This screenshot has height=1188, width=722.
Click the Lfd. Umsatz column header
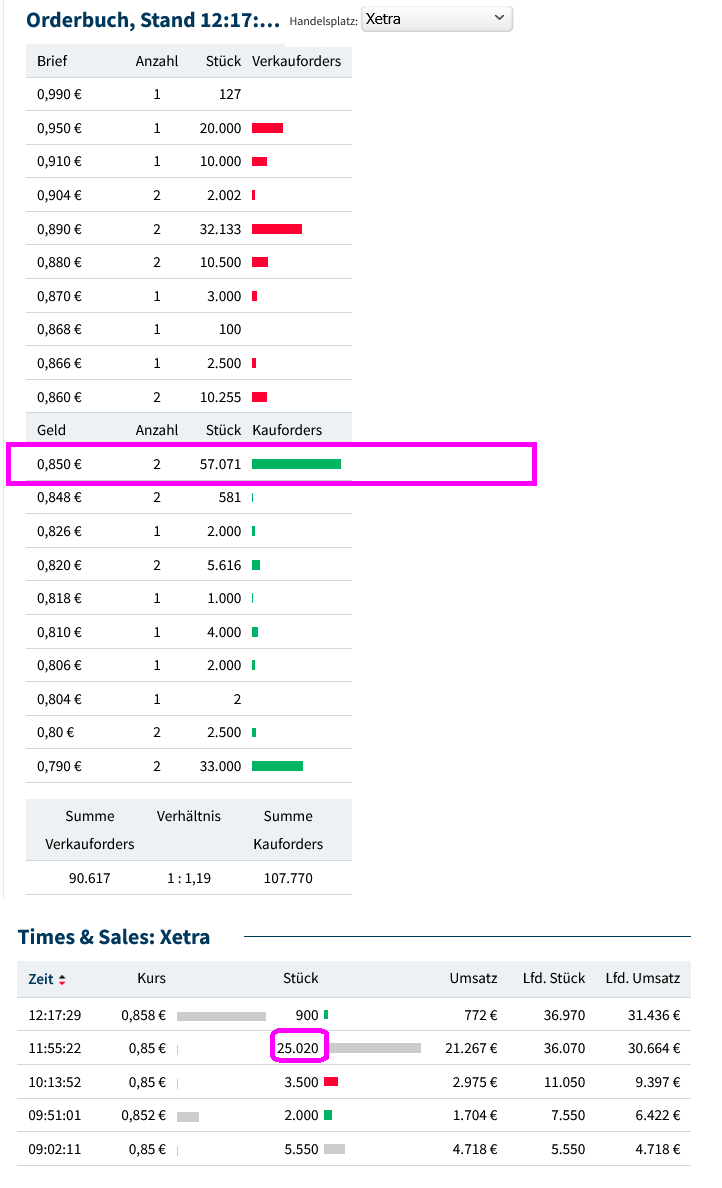tap(642, 979)
